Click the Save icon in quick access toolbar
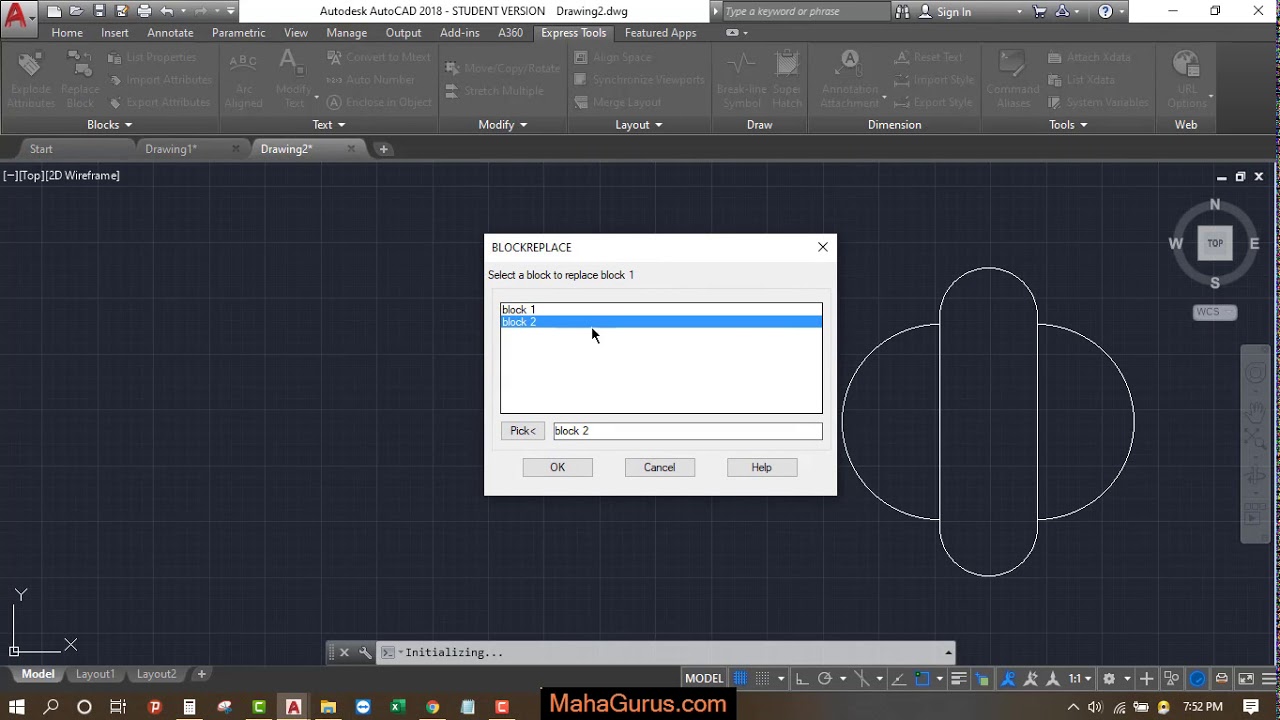Screen dimensions: 1280x720 click(x=99, y=12)
